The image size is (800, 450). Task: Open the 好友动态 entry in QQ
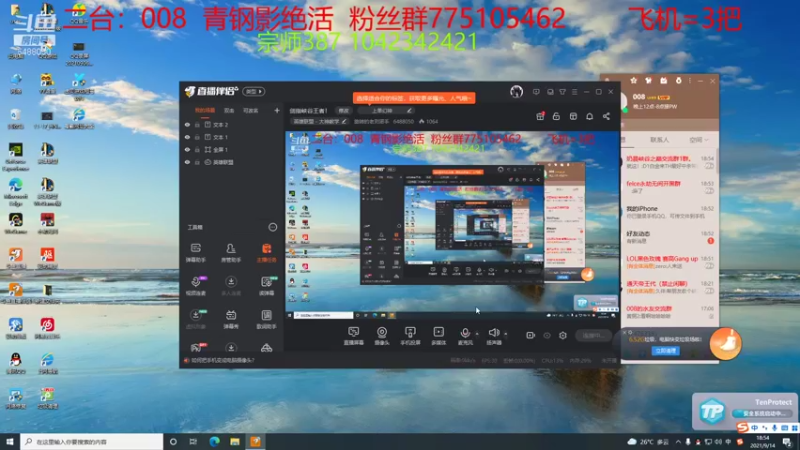668,237
